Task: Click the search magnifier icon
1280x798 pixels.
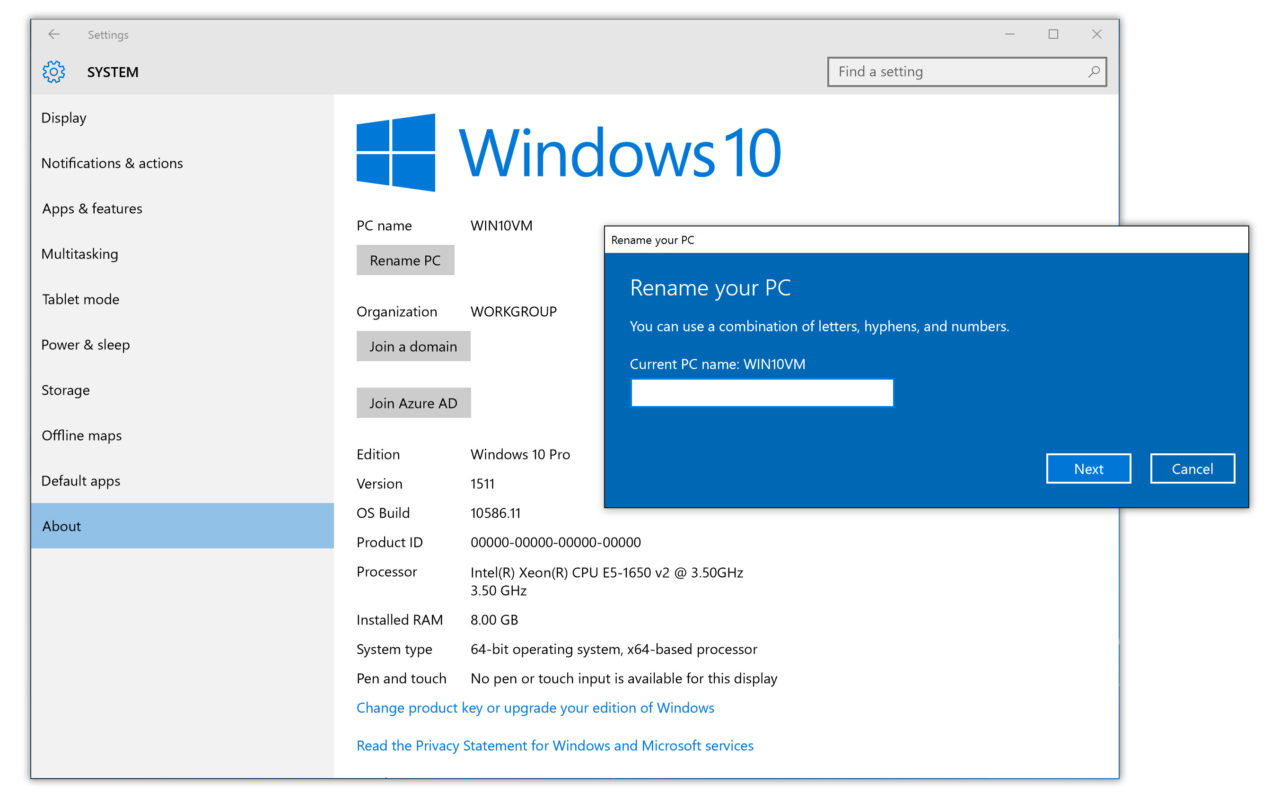Action: pyautogui.click(x=1094, y=72)
